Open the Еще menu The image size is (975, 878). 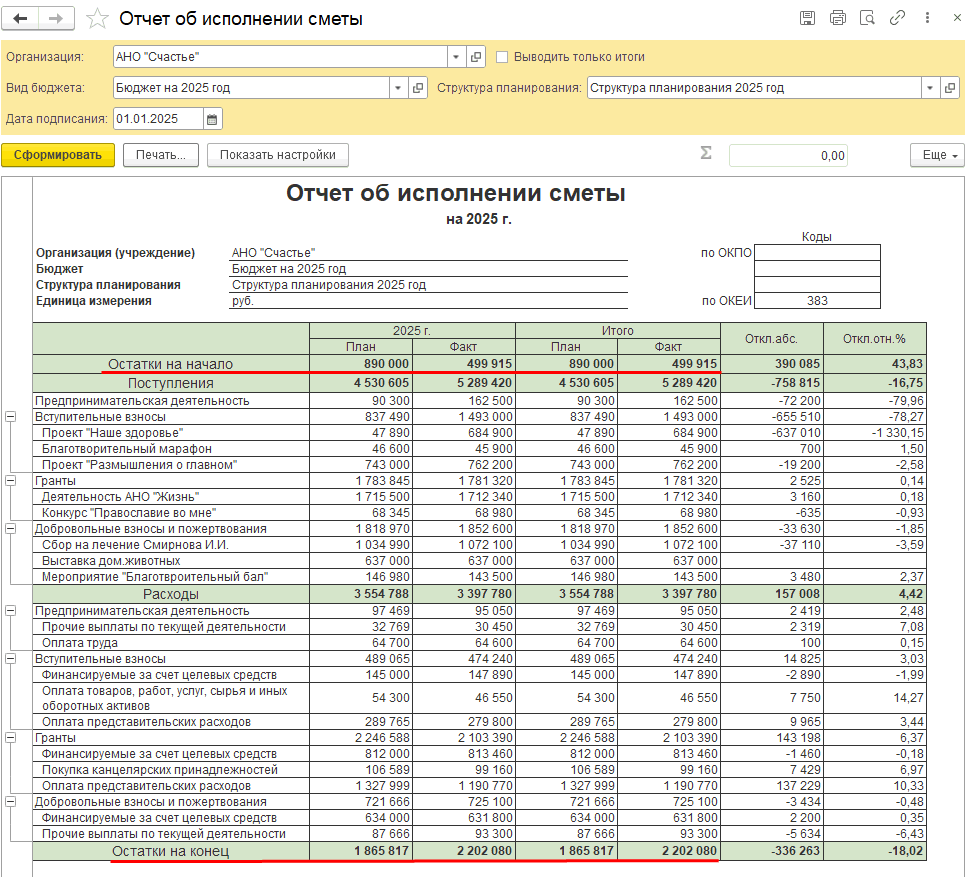936,155
